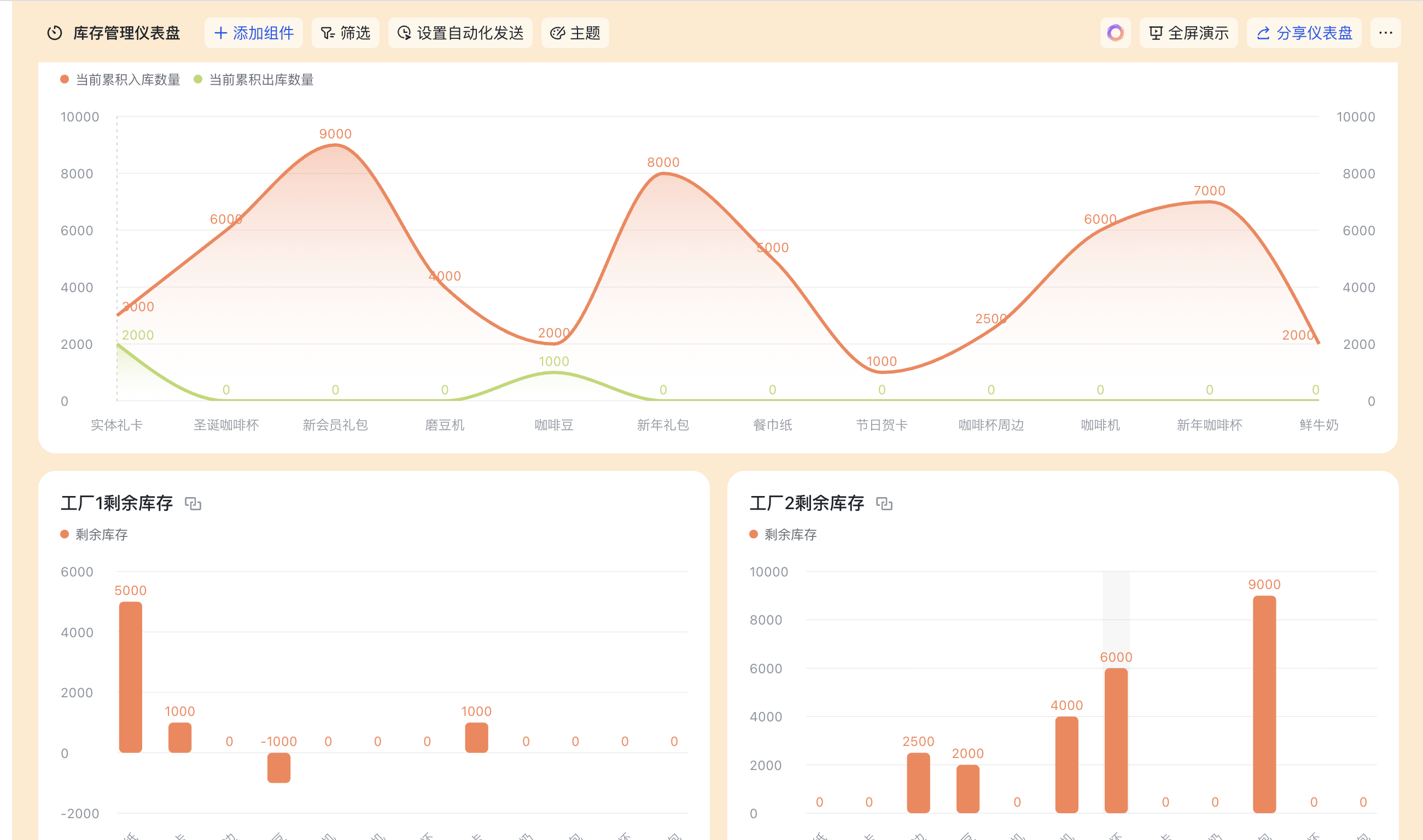This screenshot has width=1423, height=840.
Task: Click the 新会员礼包 9000 peak data point
Action: coord(335,145)
